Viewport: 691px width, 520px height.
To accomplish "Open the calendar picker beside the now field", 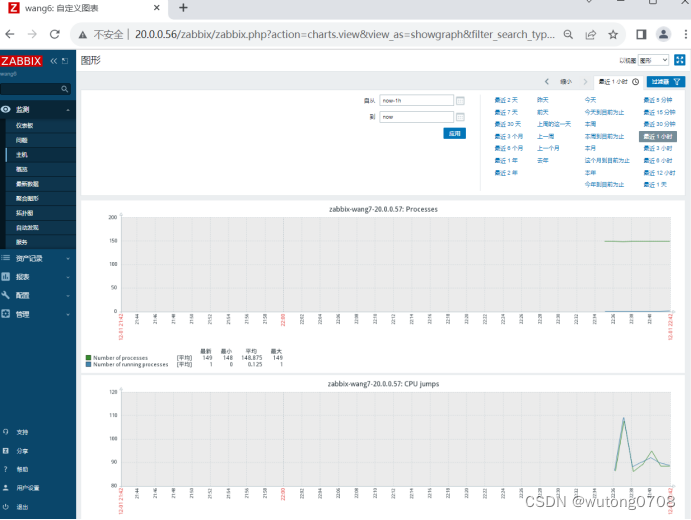I will click(x=460, y=117).
